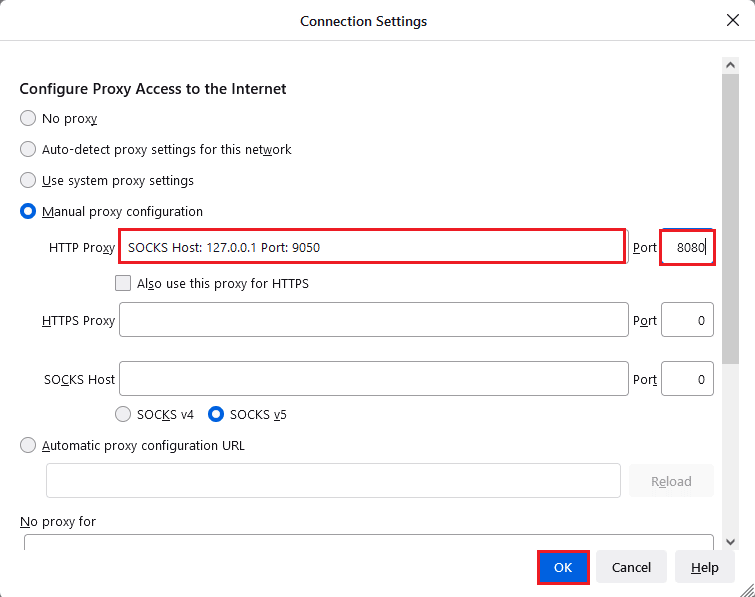Select the No proxy radio option
Image resolution: width=755 pixels, height=597 pixels.
tap(28, 118)
